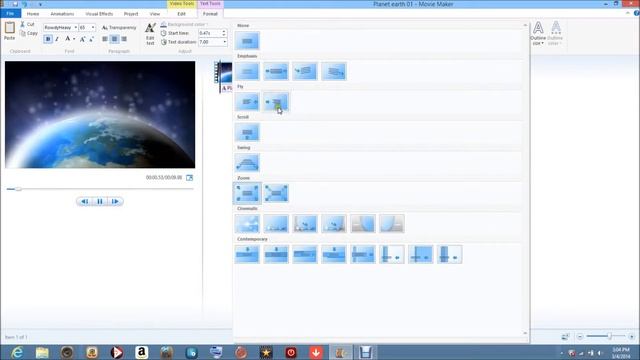View preview in full screen

[x=189, y=178]
